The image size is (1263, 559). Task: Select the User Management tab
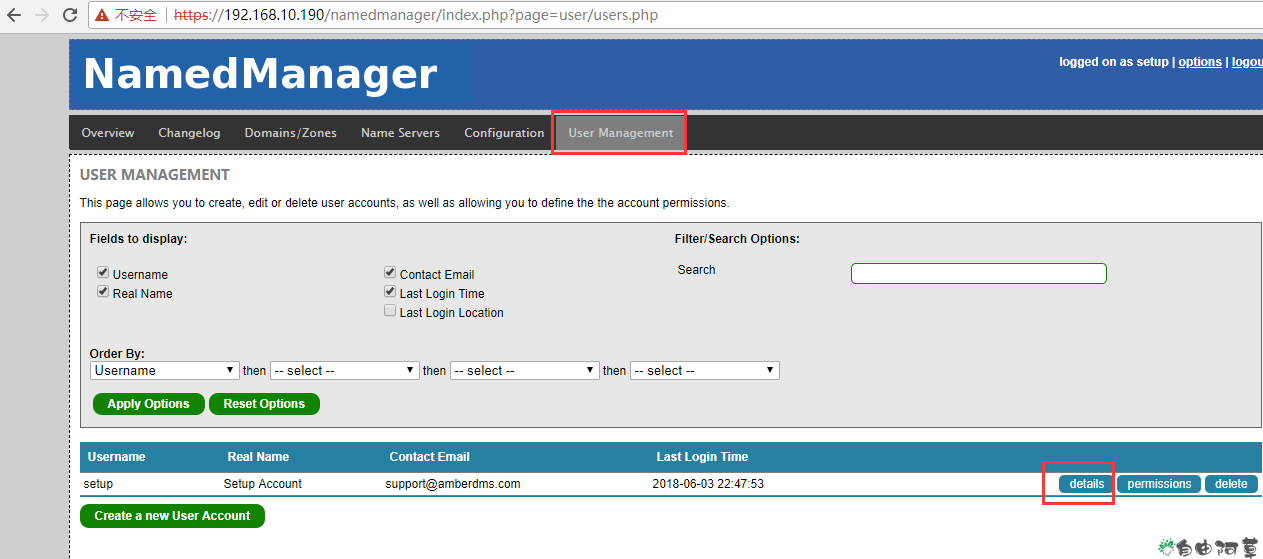621,133
